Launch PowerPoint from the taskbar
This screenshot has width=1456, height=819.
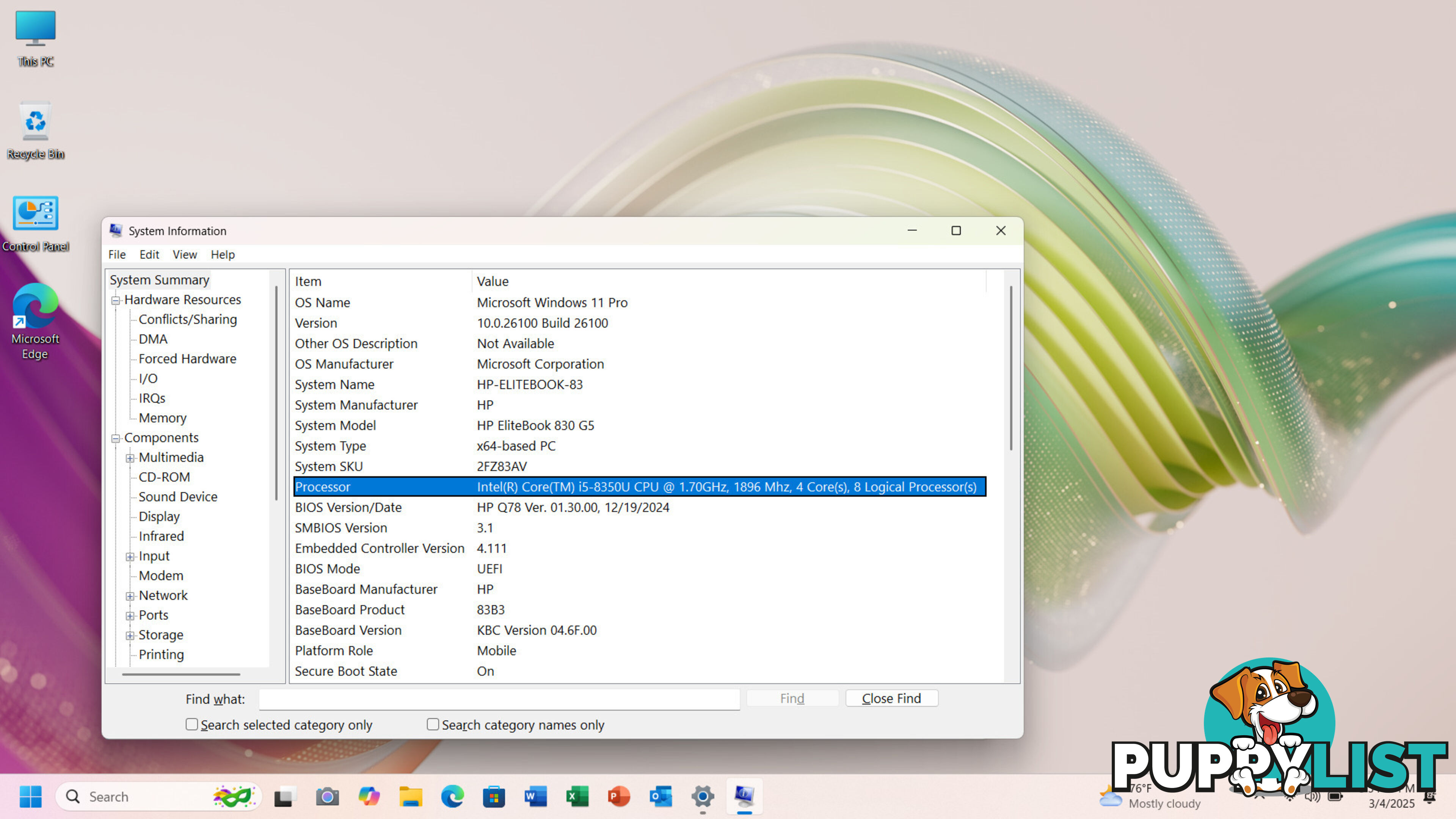pyautogui.click(x=619, y=796)
